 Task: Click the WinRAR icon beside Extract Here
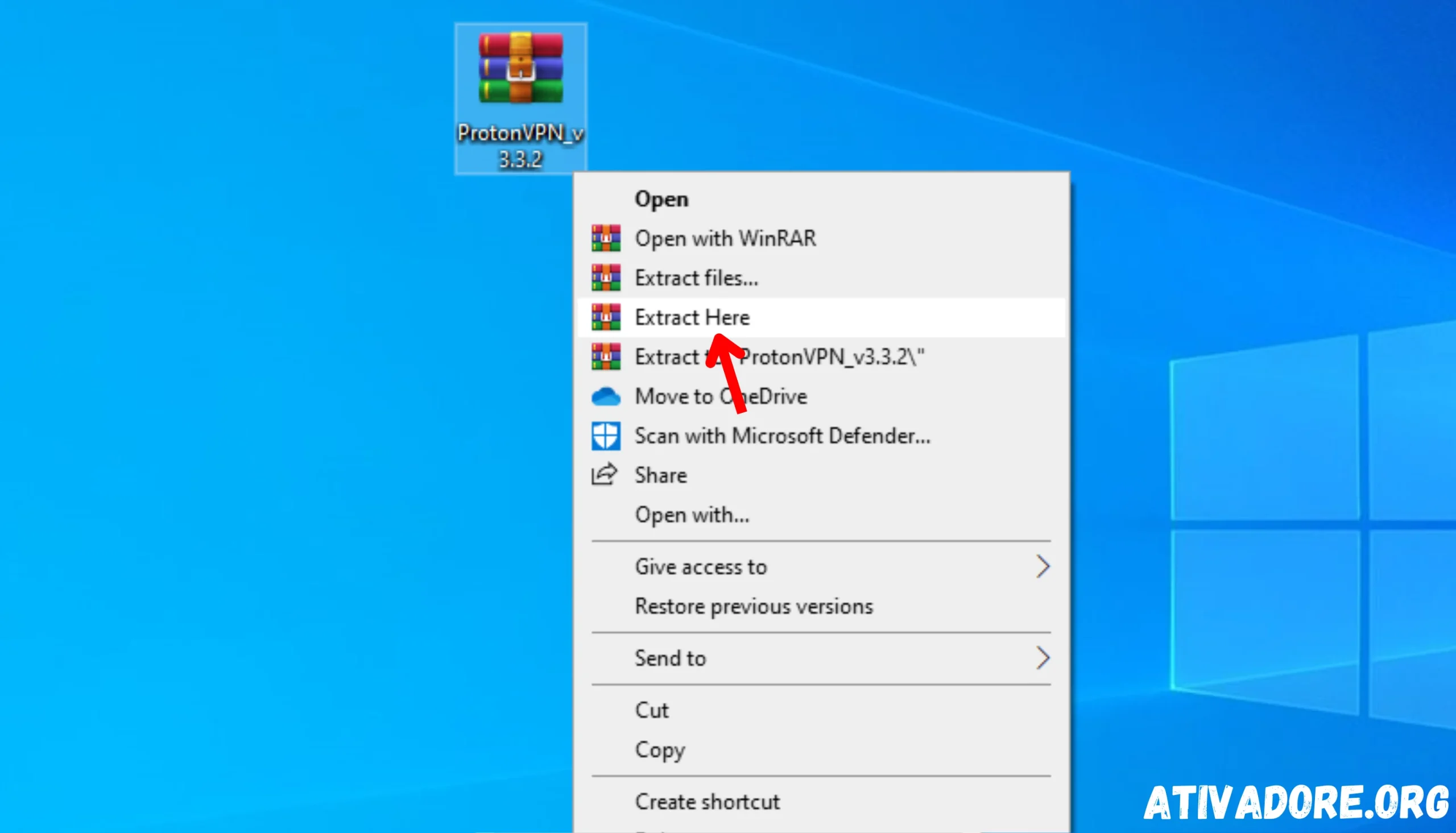click(x=606, y=317)
